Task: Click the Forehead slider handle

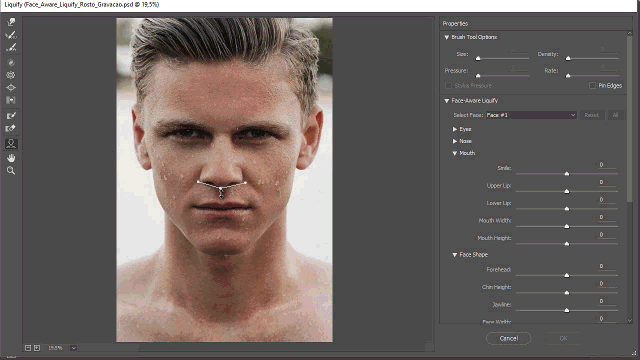Action: pos(567,276)
